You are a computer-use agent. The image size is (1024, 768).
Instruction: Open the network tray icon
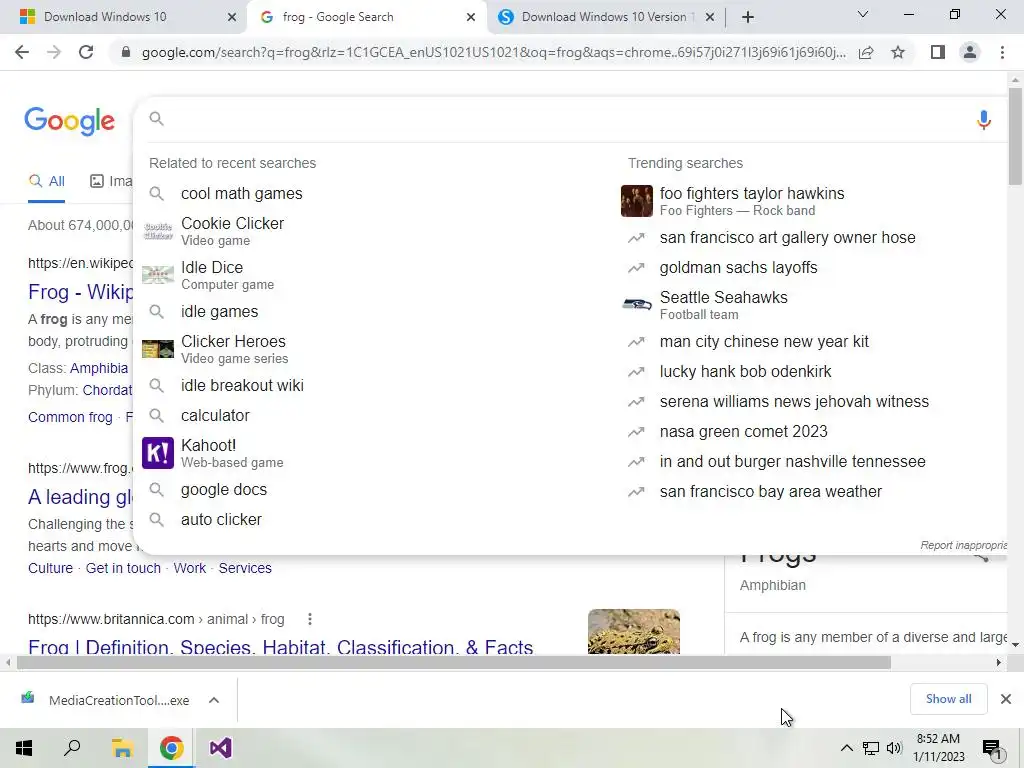click(x=871, y=748)
